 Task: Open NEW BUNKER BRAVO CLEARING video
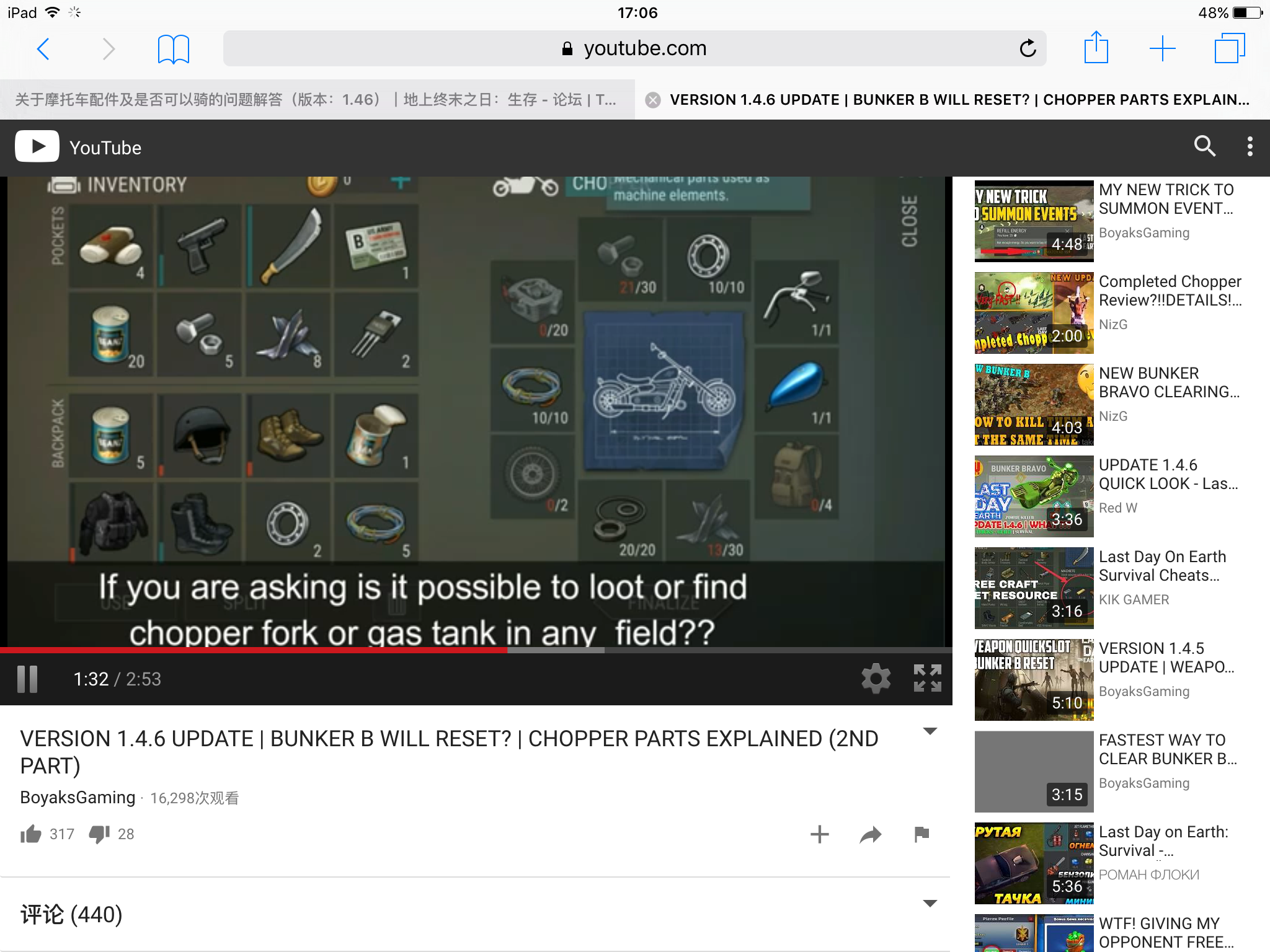click(1169, 382)
